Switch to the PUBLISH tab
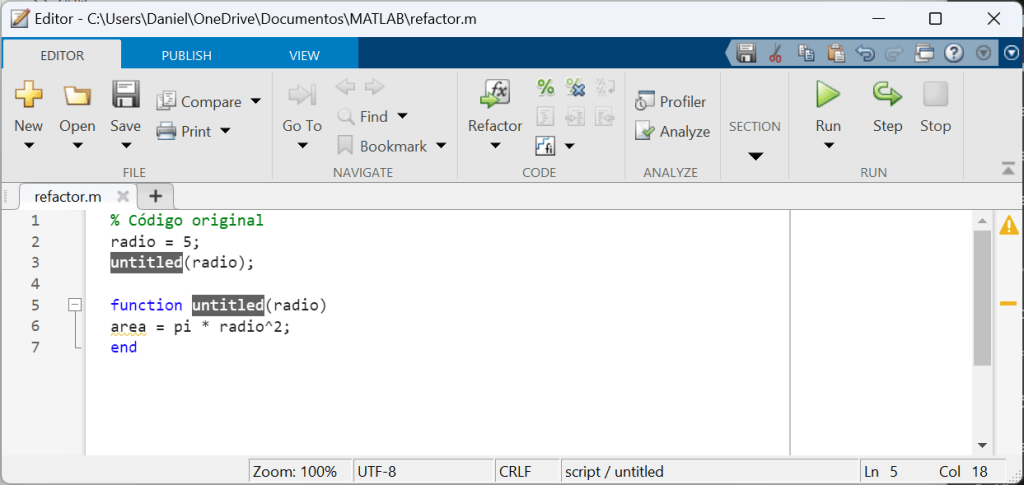This screenshot has height=485, width=1024. [x=186, y=55]
